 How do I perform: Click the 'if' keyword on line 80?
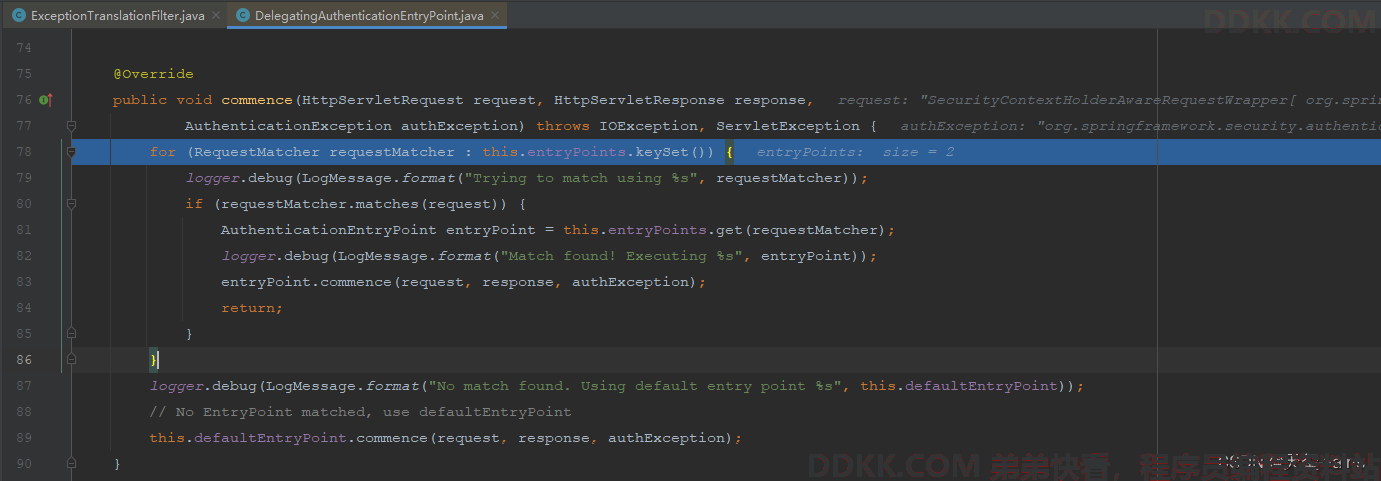point(194,204)
